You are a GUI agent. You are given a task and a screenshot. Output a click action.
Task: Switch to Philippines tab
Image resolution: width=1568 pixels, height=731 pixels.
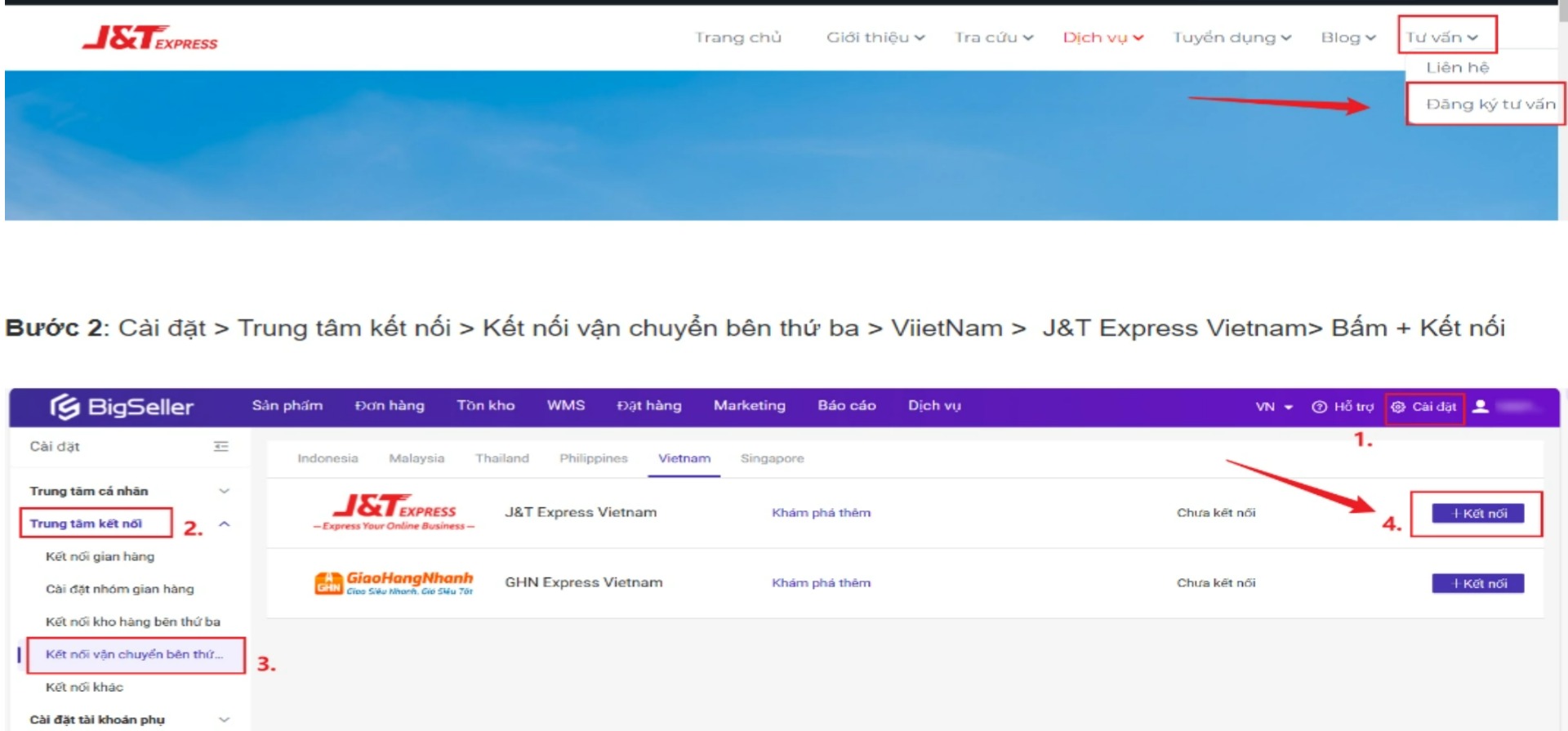pos(594,458)
